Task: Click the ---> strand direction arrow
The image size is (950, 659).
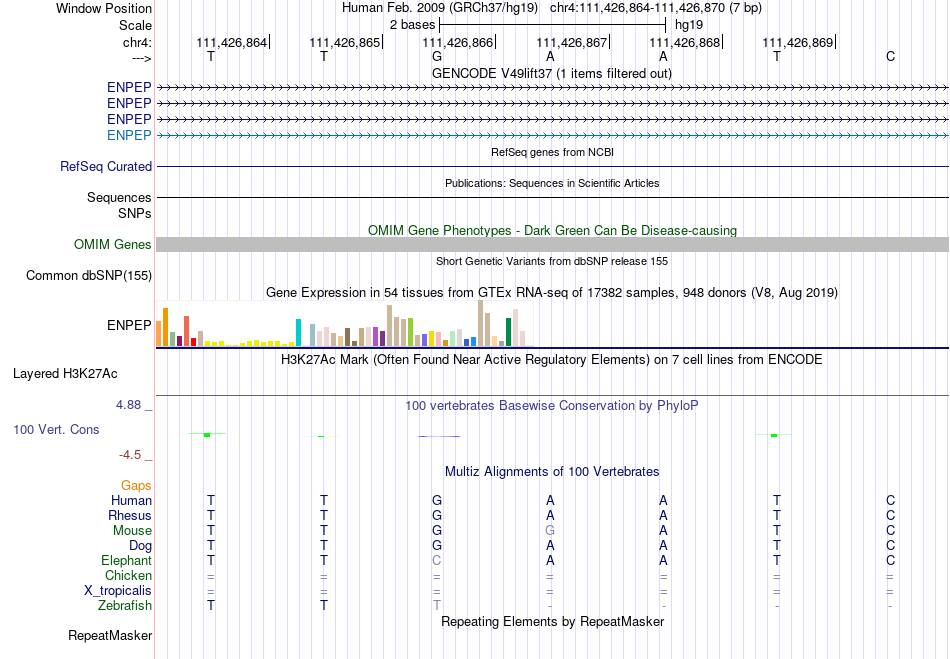Action: pos(141,58)
